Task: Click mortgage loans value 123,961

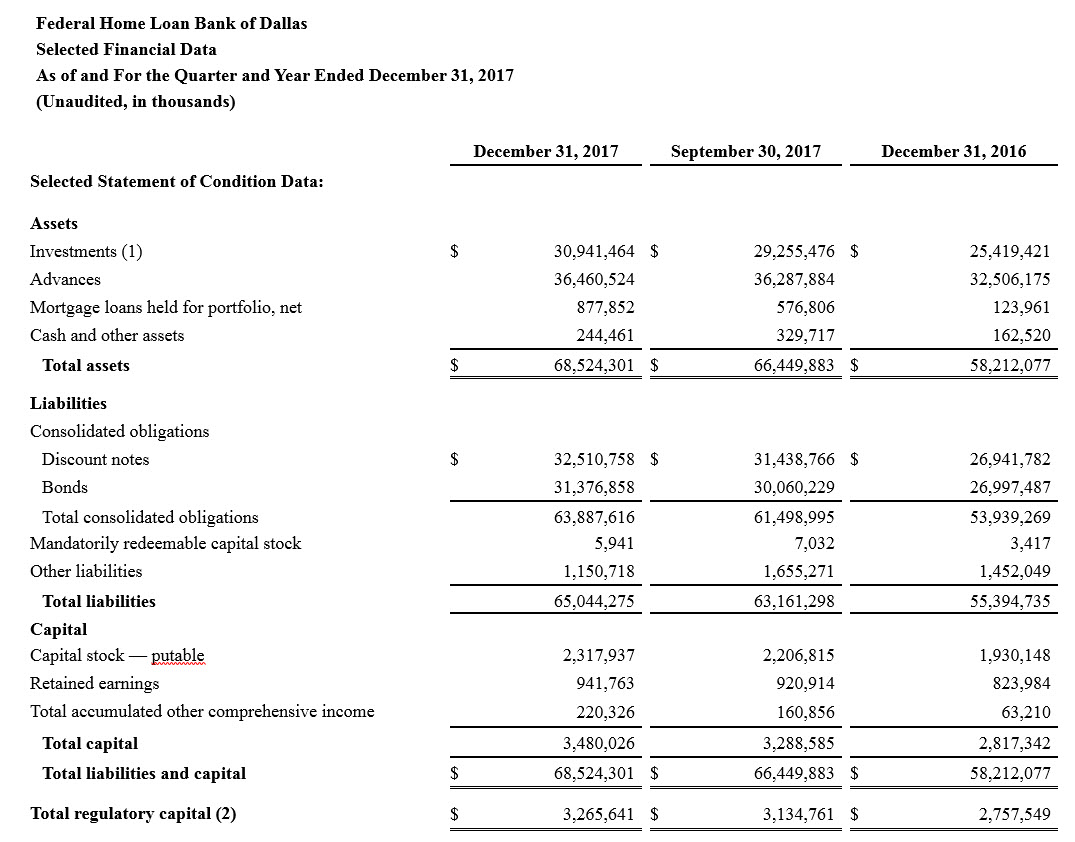Action: click(x=1022, y=308)
